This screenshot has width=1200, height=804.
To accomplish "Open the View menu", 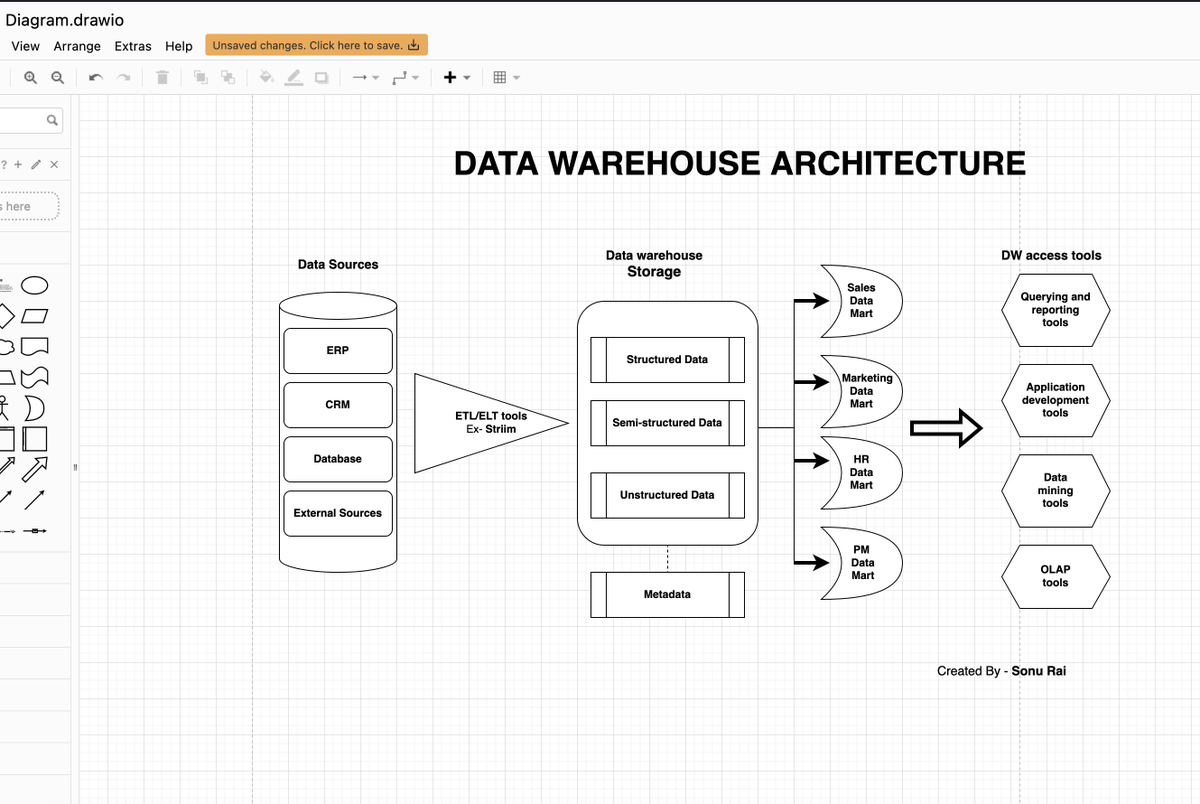I will (25, 46).
